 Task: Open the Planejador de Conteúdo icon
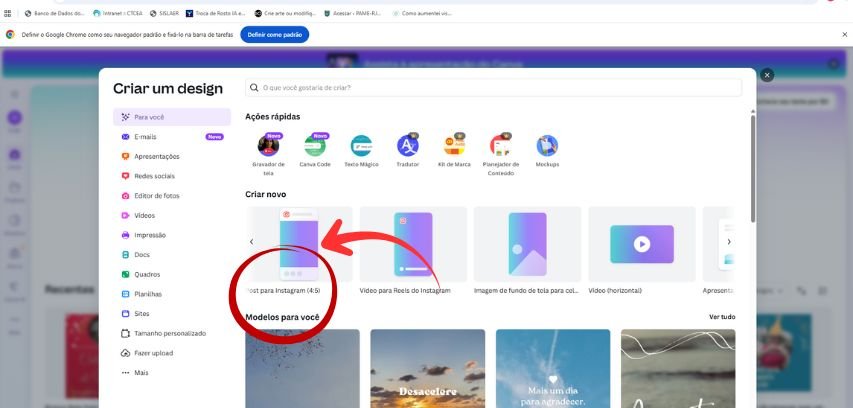[501, 147]
